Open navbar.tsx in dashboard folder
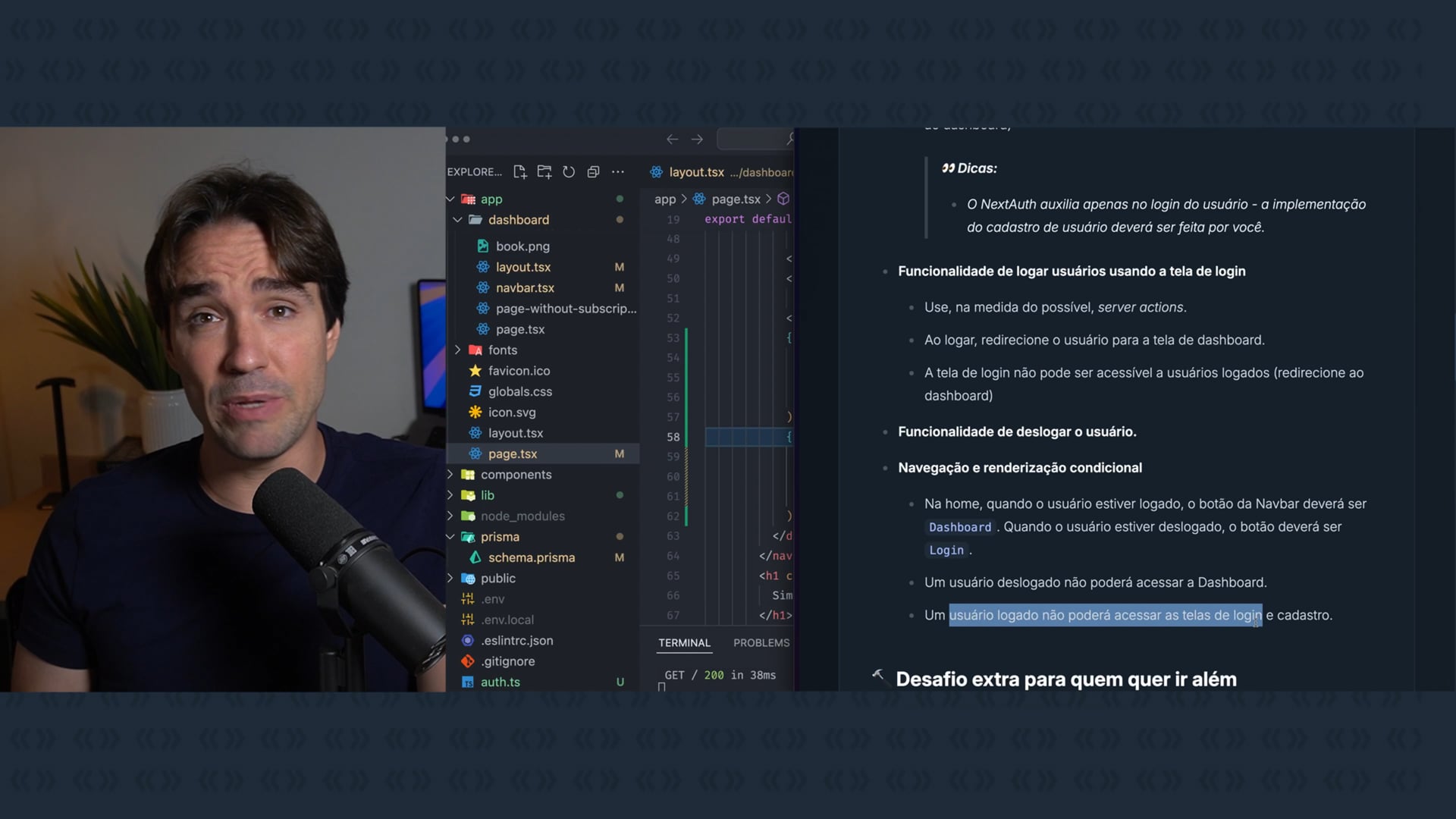 (525, 288)
